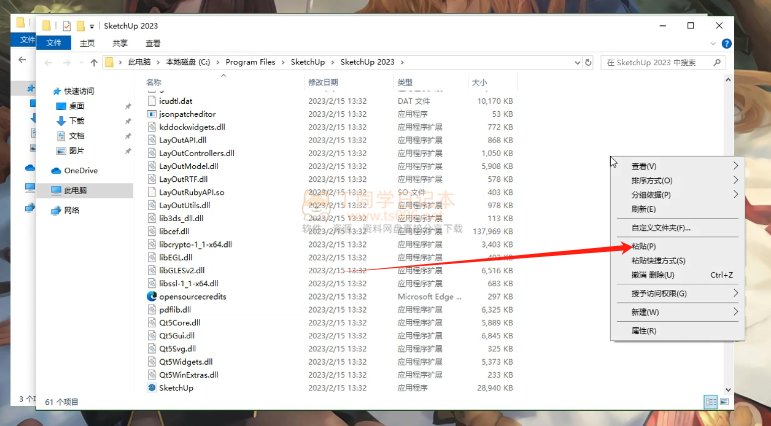Select the pdflib.dll file name
This screenshot has height=426, width=771.
[x=175, y=310]
